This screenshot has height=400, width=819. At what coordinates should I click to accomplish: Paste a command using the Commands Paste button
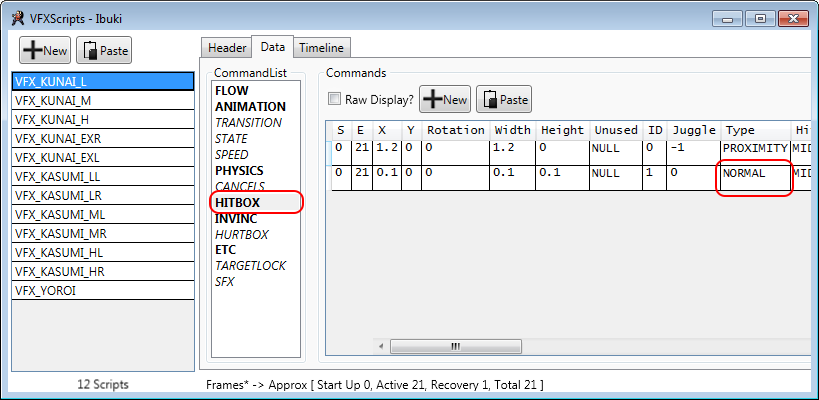504,99
